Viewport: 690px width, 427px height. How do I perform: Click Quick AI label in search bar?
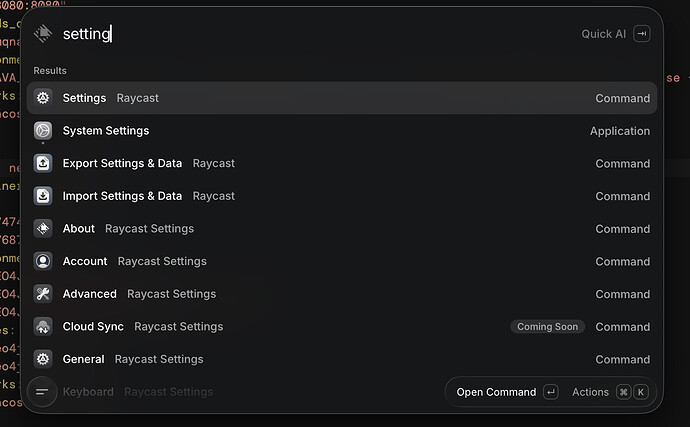tap(603, 34)
